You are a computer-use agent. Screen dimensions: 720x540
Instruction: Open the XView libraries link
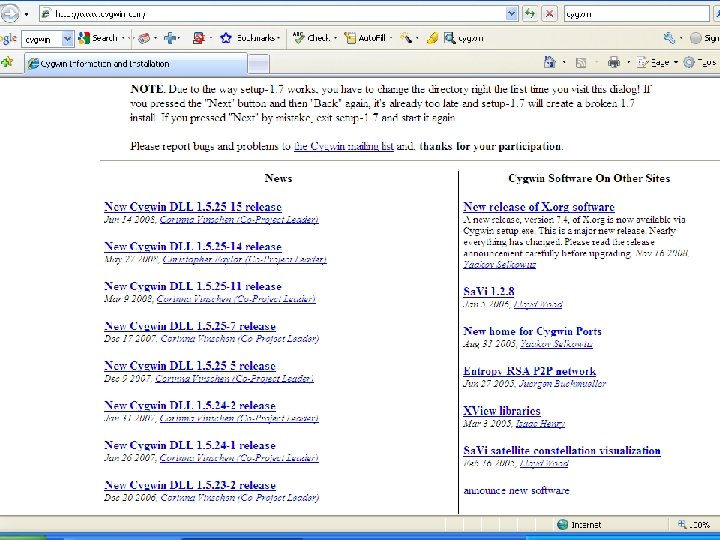click(x=501, y=411)
